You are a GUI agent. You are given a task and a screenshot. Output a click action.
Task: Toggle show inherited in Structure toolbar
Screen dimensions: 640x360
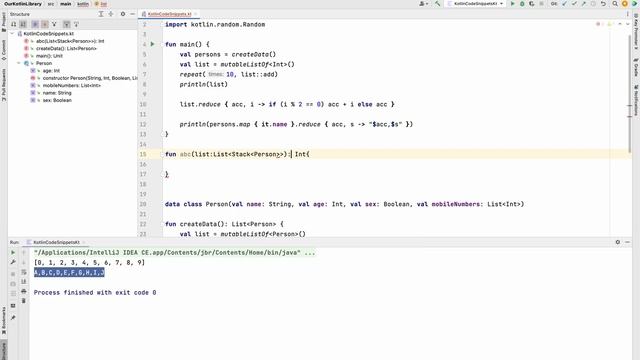point(54,24)
